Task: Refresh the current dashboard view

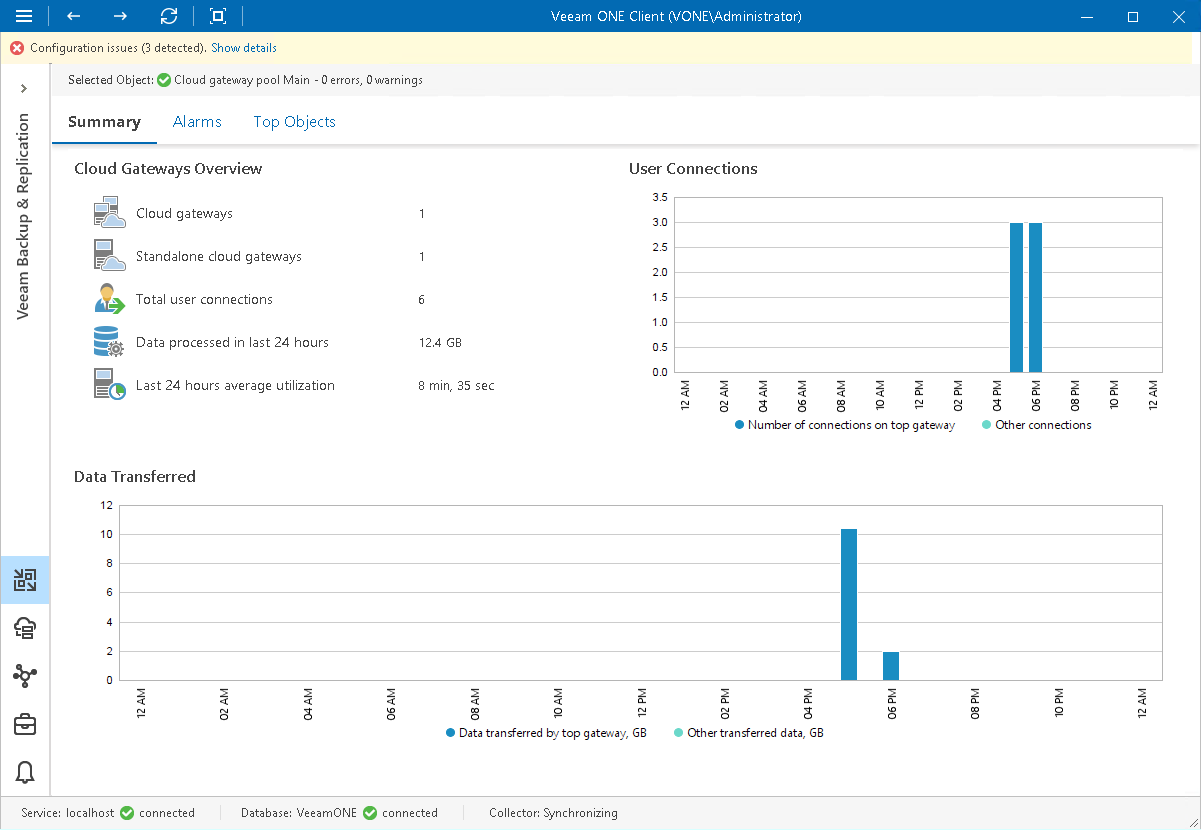Action: click(168, 16)
